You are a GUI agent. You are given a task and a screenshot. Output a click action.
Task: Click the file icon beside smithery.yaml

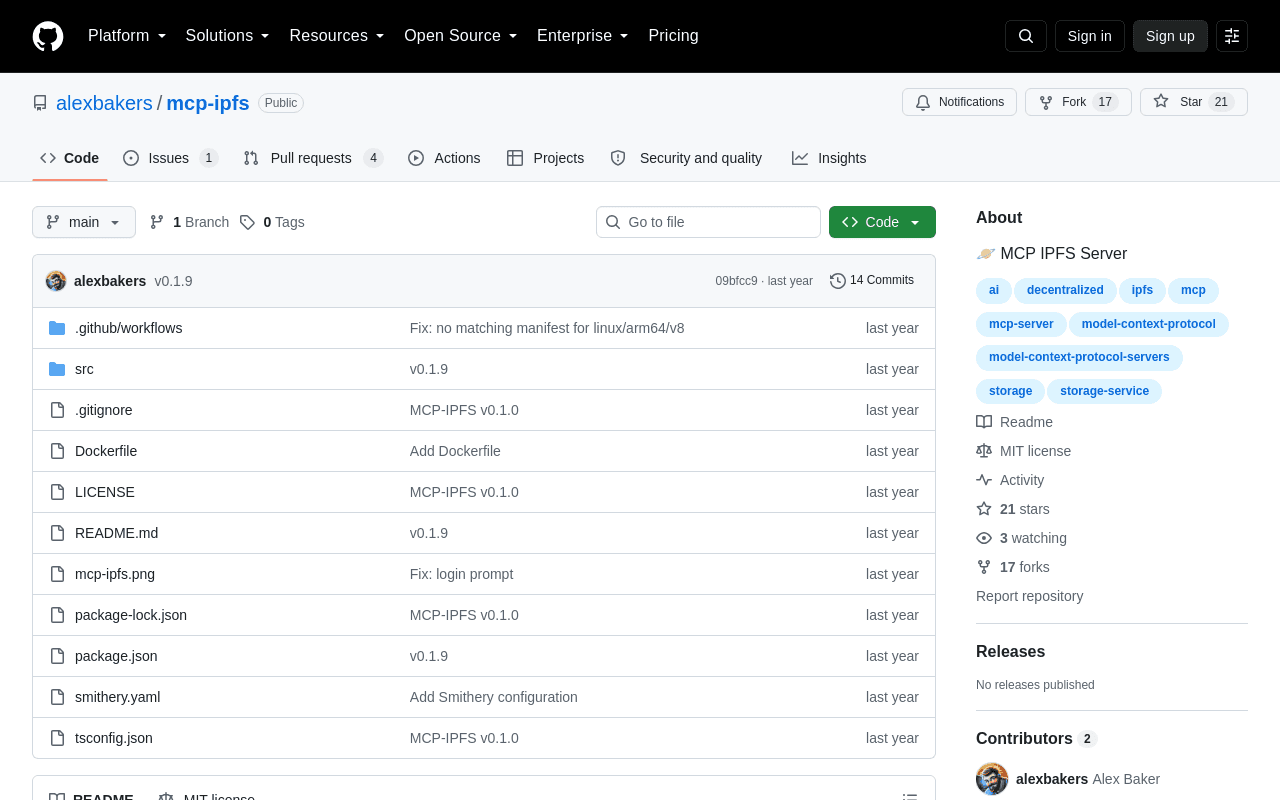(57, 697)
